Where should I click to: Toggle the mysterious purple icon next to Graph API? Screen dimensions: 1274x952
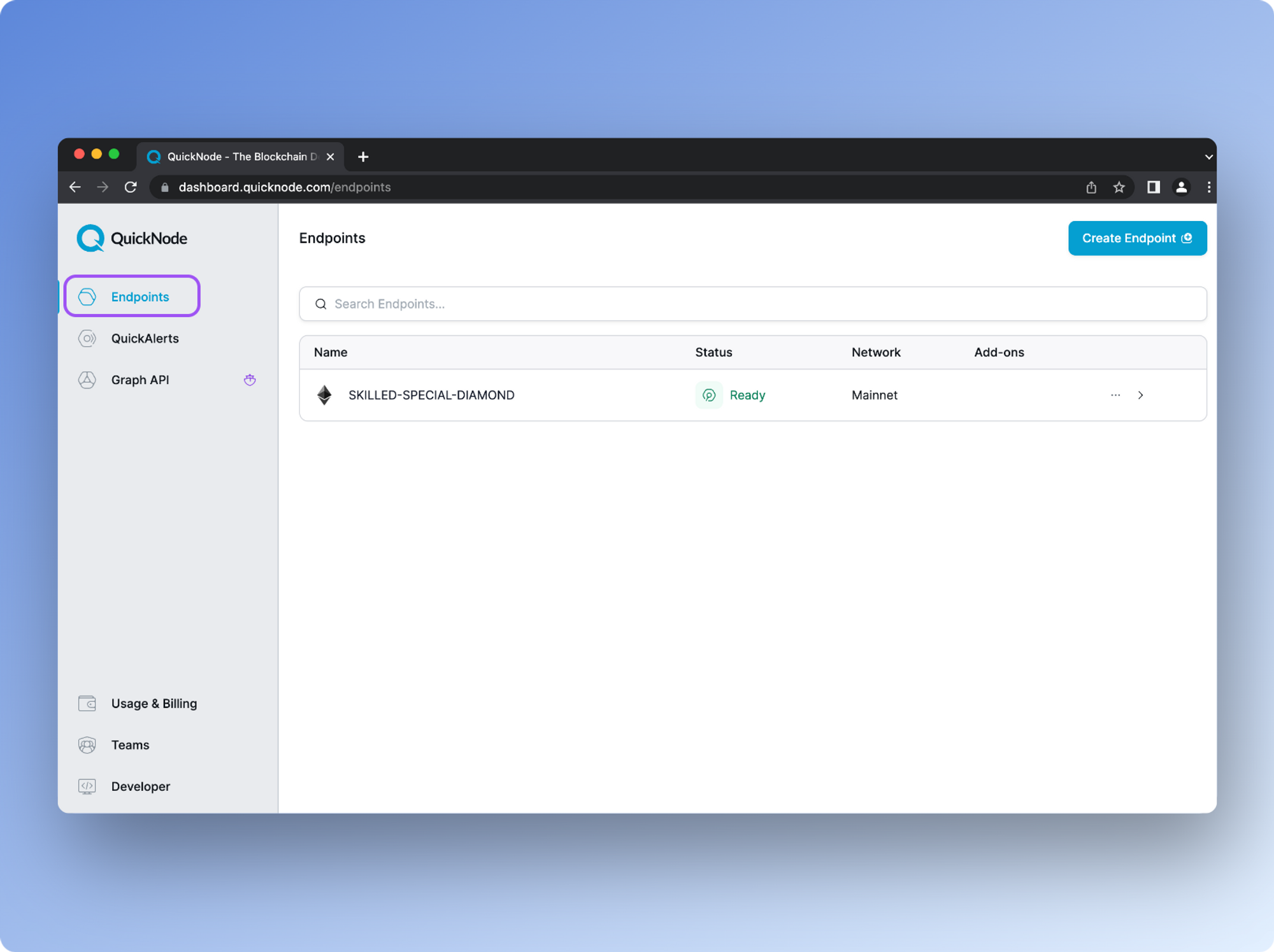tap(250, 379)
